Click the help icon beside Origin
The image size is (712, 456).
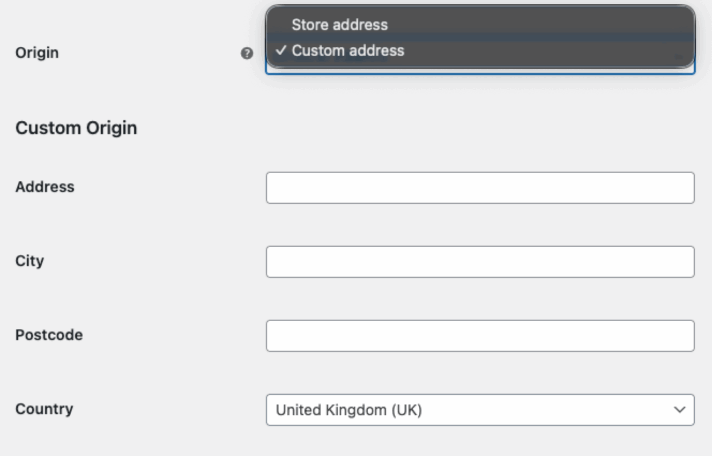[x=247, y=53]
